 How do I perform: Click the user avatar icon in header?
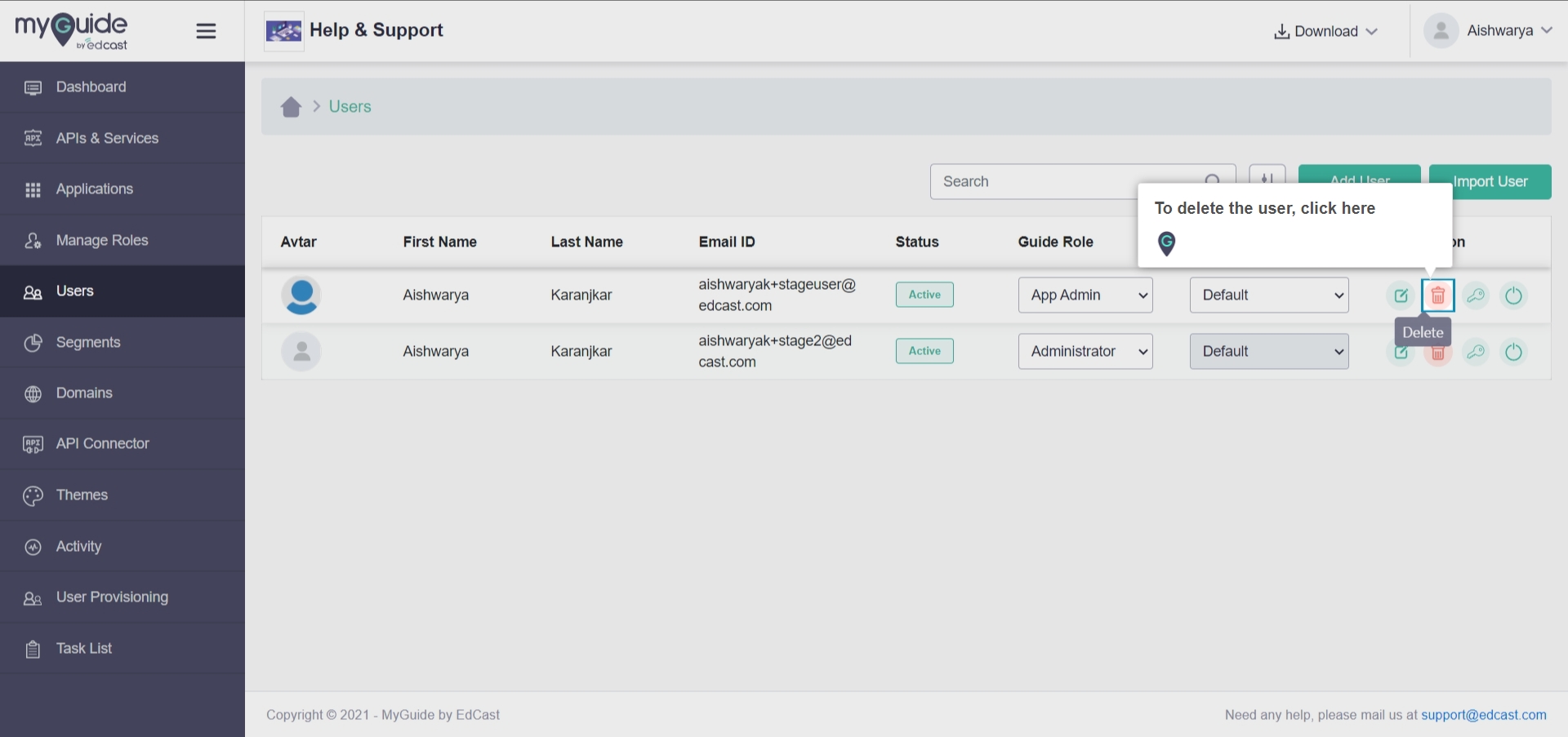pos(1441,30)
